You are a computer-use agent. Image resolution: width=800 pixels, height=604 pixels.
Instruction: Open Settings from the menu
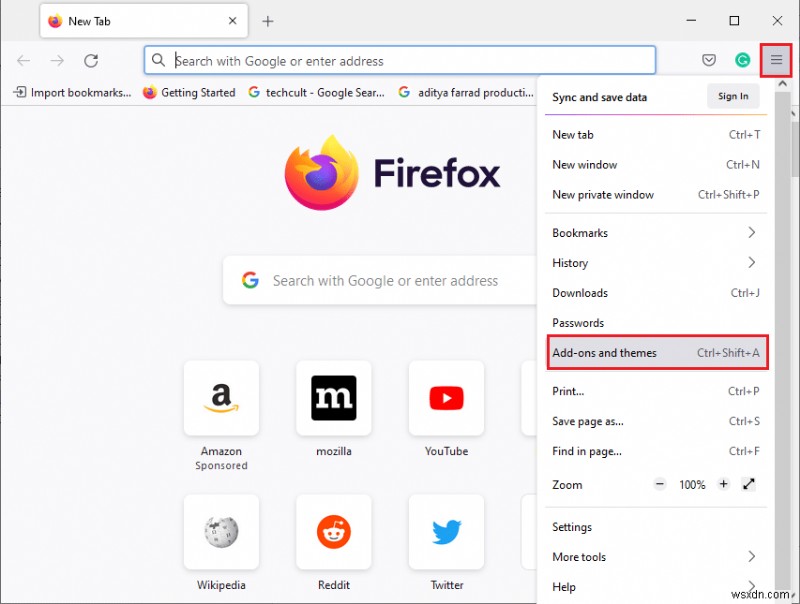(x=656, y=527)
